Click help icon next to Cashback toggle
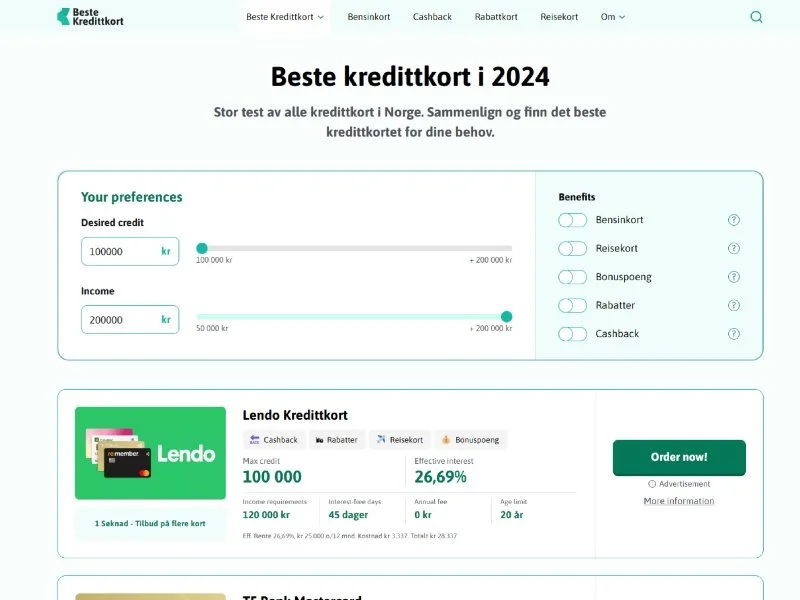The height and width of the screenshot is (600, 800). [x=733, y=334]
